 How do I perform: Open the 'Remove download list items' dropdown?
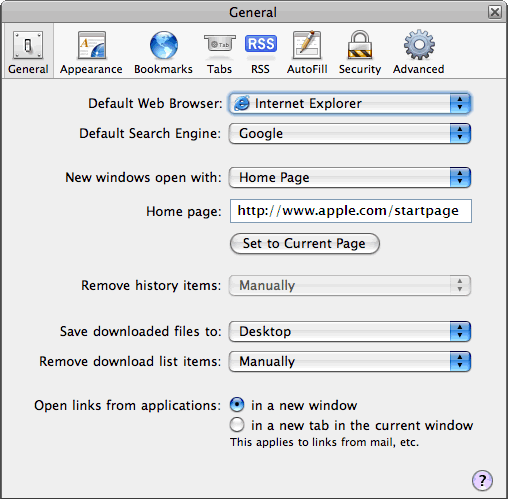[350, 361]
